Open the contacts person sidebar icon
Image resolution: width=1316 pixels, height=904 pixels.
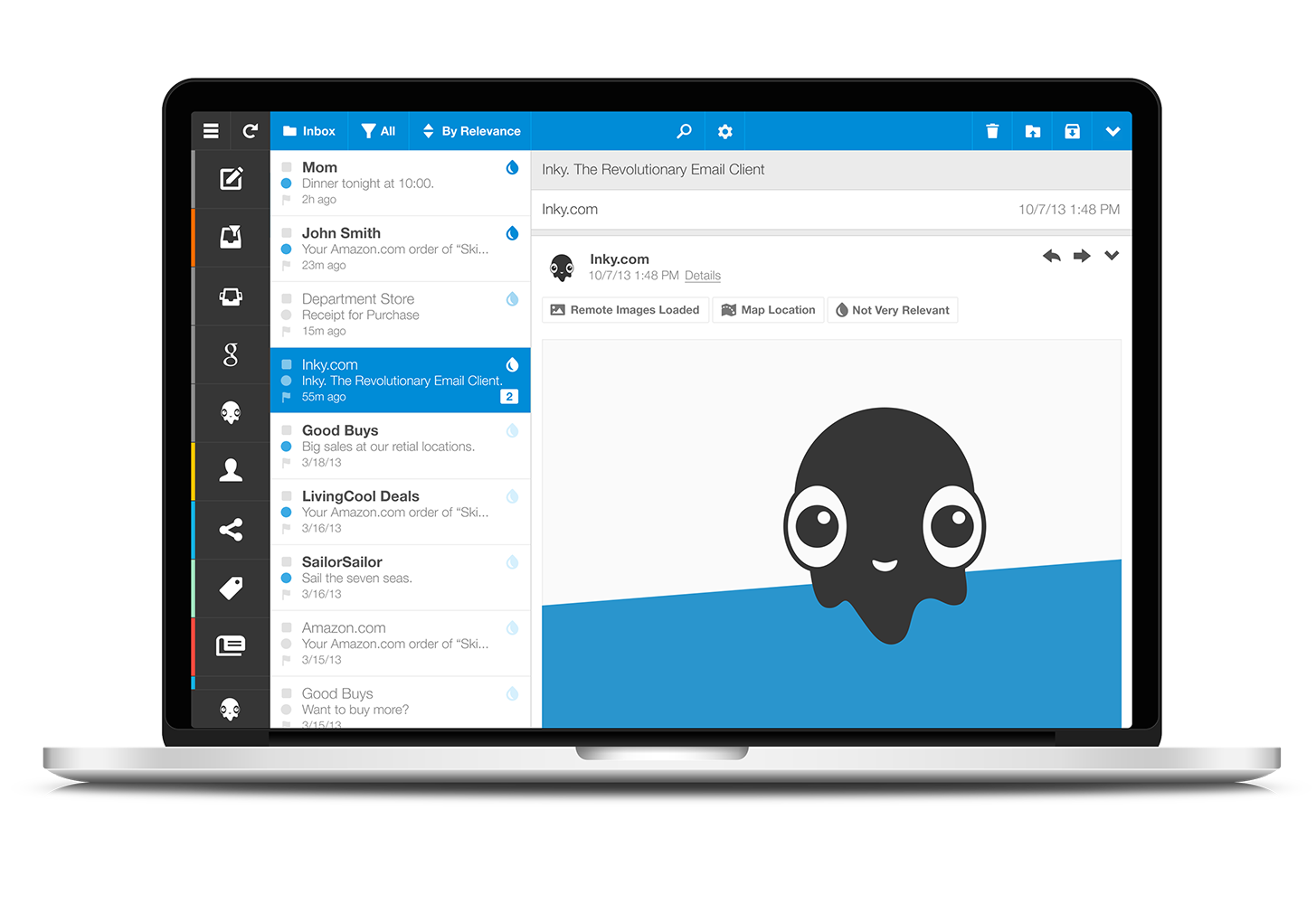[231, 470]
